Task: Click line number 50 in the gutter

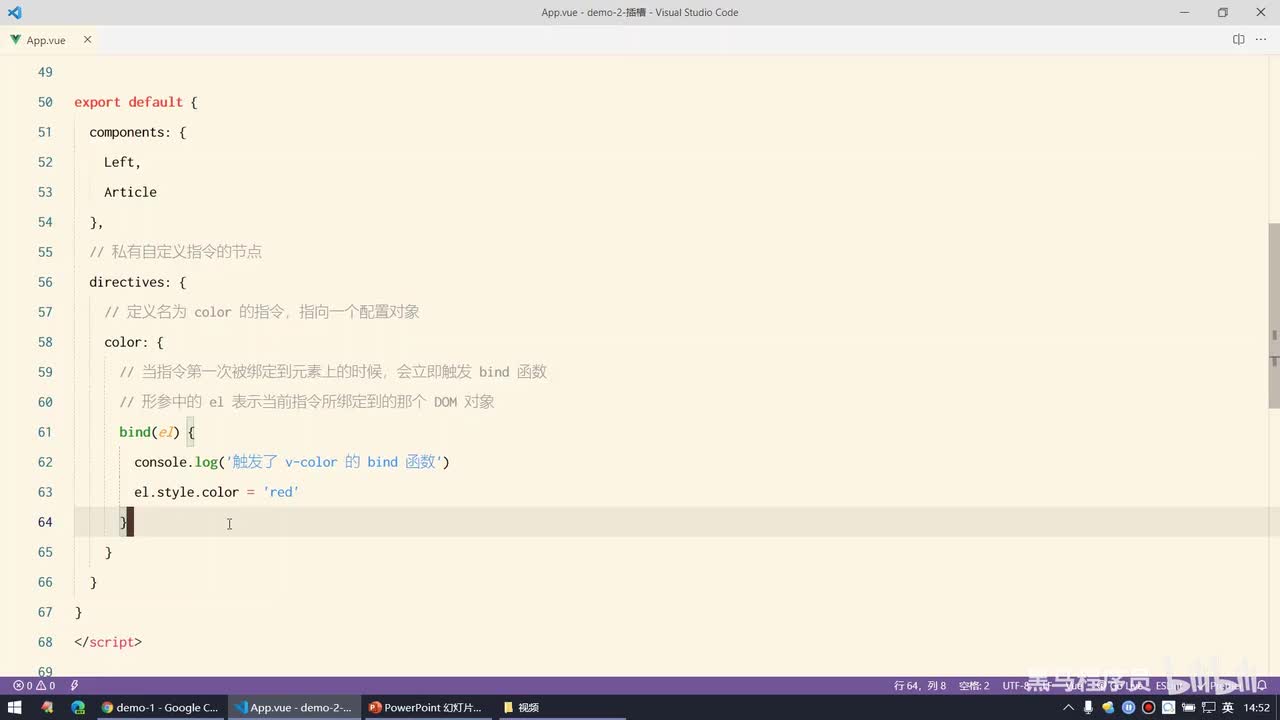Action: (45, 102)
